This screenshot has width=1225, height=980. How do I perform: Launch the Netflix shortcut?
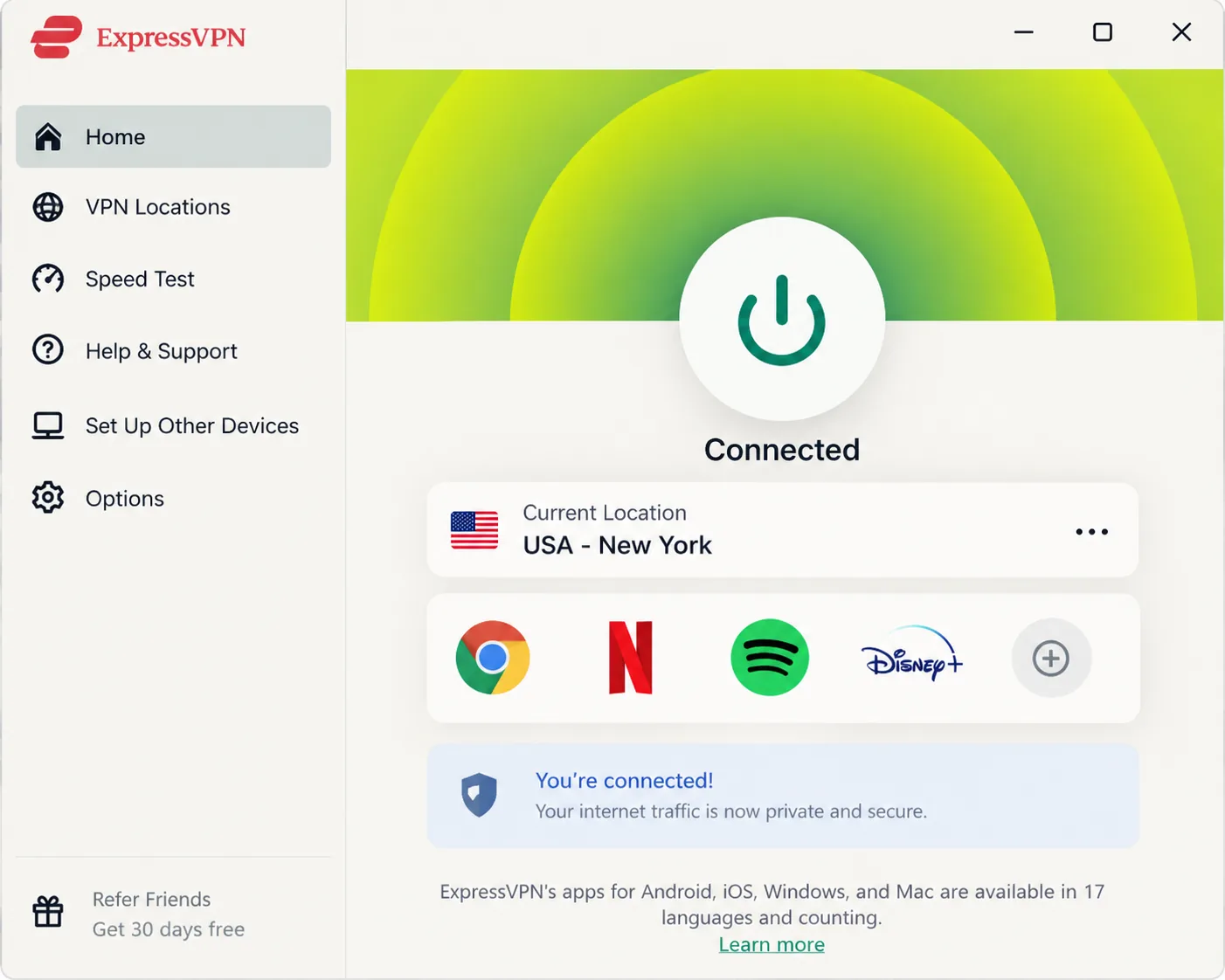click(x=631, y=658)
